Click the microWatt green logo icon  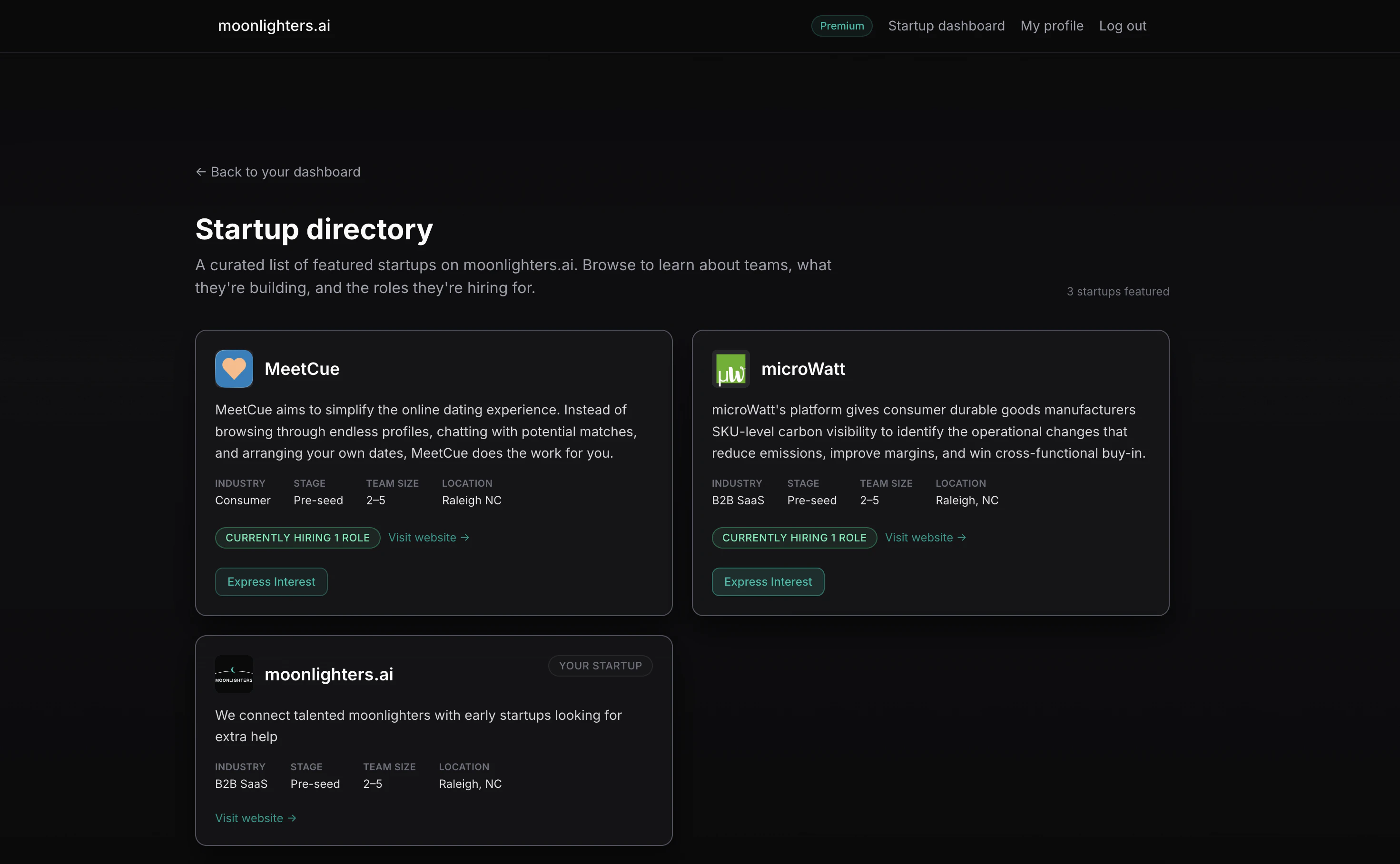point(730,369)
